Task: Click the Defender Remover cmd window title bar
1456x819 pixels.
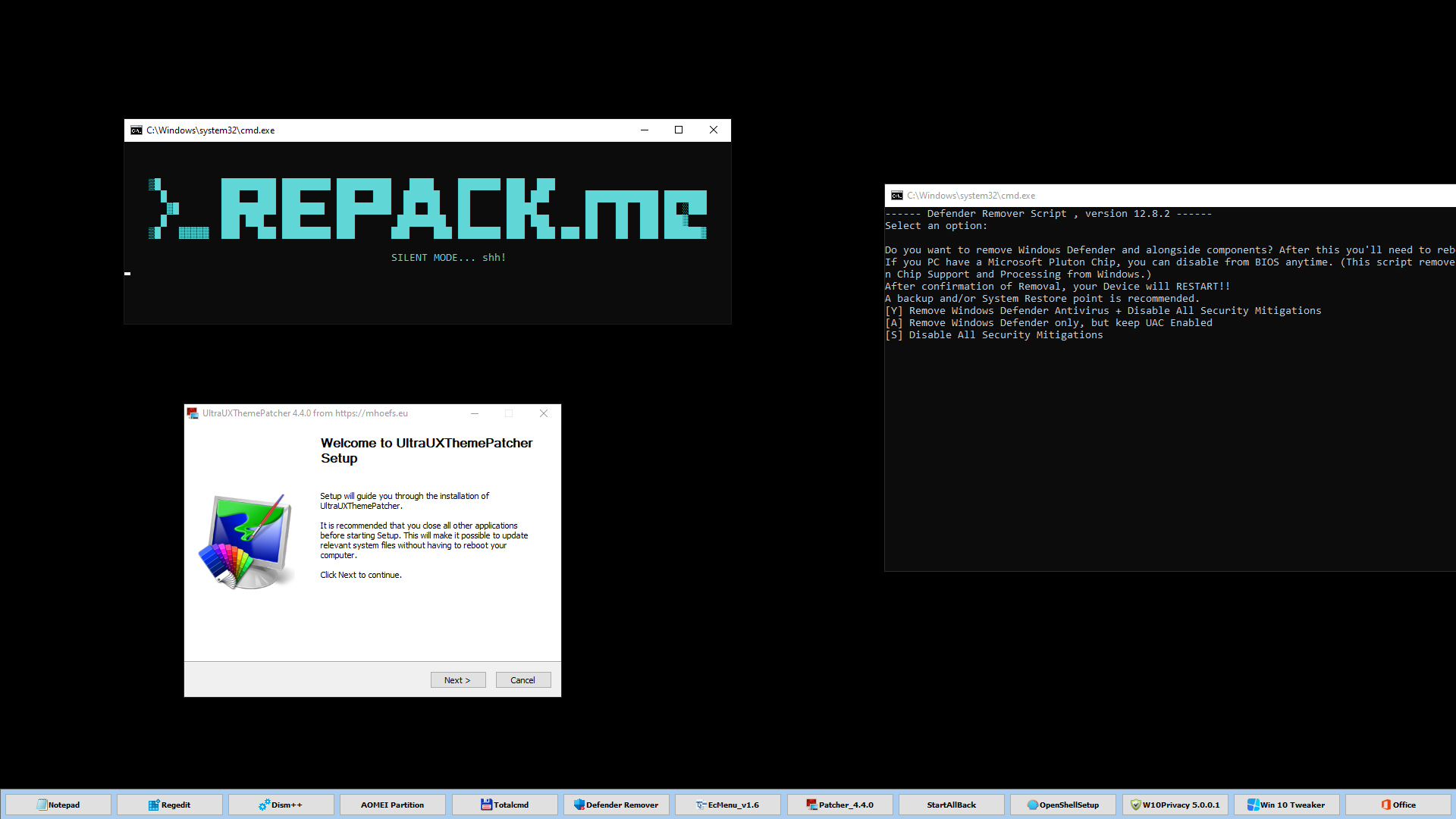Action: pyautogui.click(x=1170, y=196)
